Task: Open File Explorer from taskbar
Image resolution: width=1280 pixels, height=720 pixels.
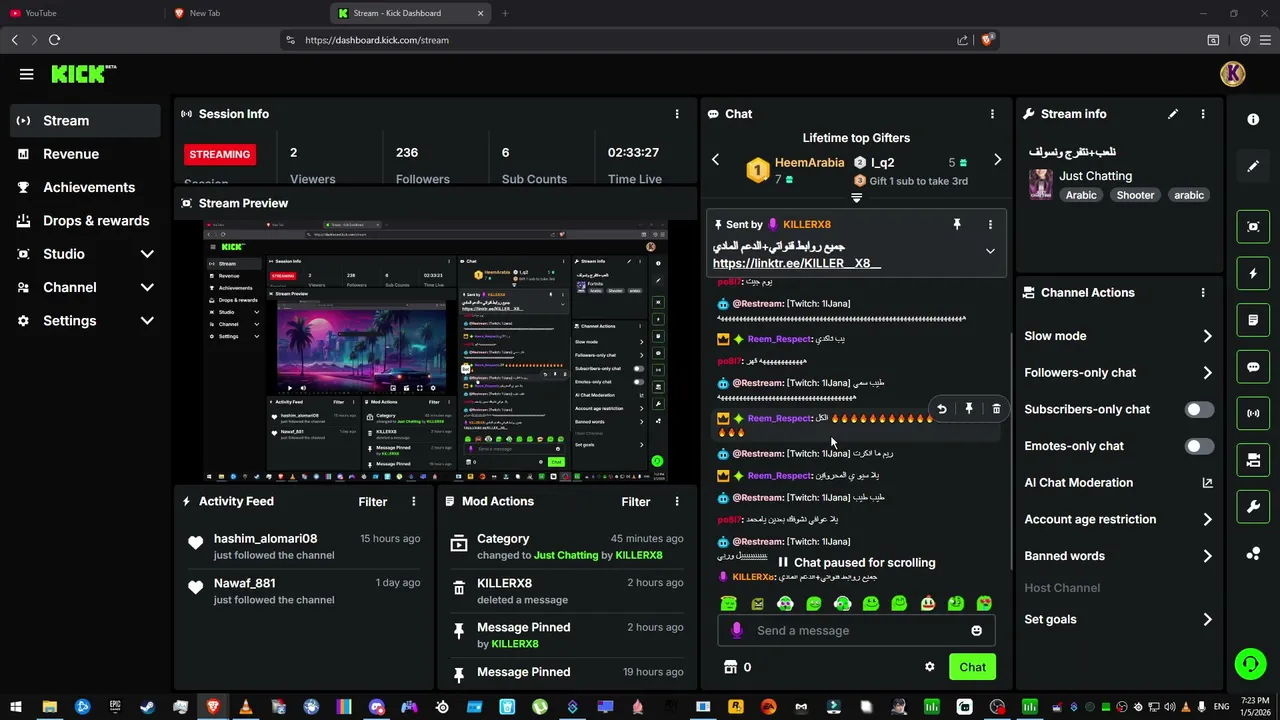Action: coord(49,707)
